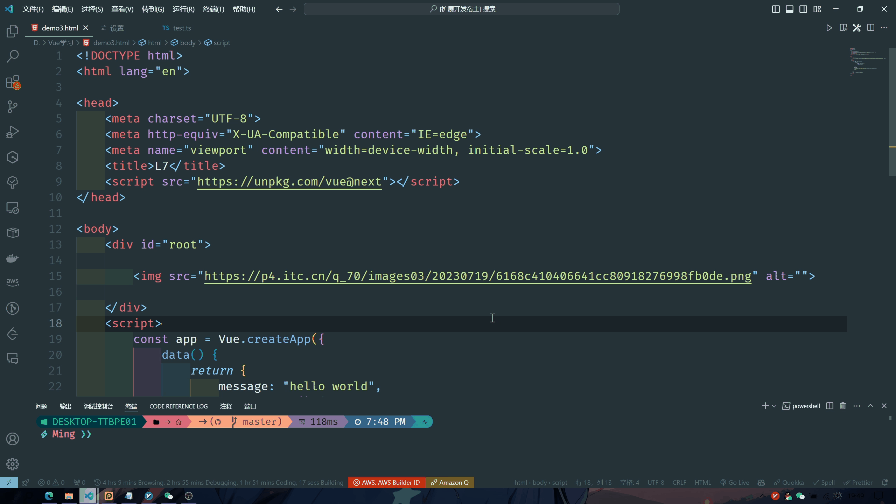Open the Accounts profile icon

point(13,439)
